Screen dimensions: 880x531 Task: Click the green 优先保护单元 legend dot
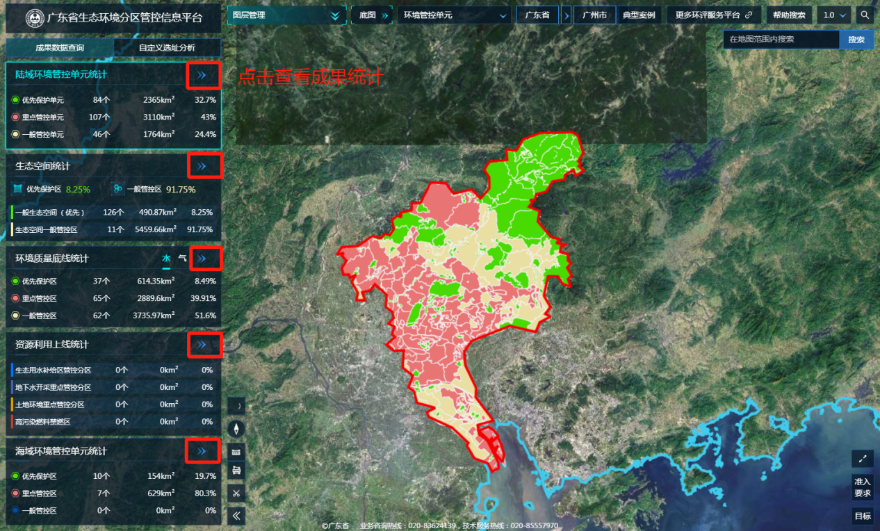point(15,100)
